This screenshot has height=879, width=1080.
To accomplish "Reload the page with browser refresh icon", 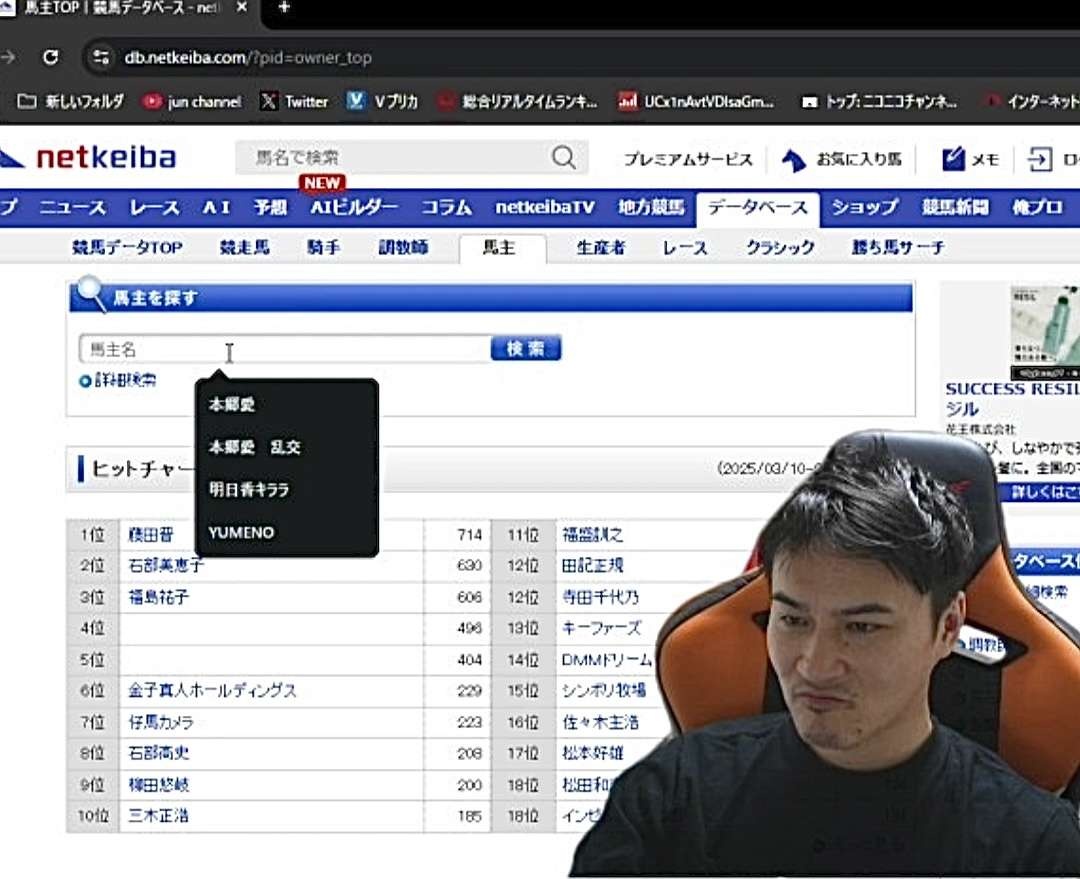I will 50,57.
